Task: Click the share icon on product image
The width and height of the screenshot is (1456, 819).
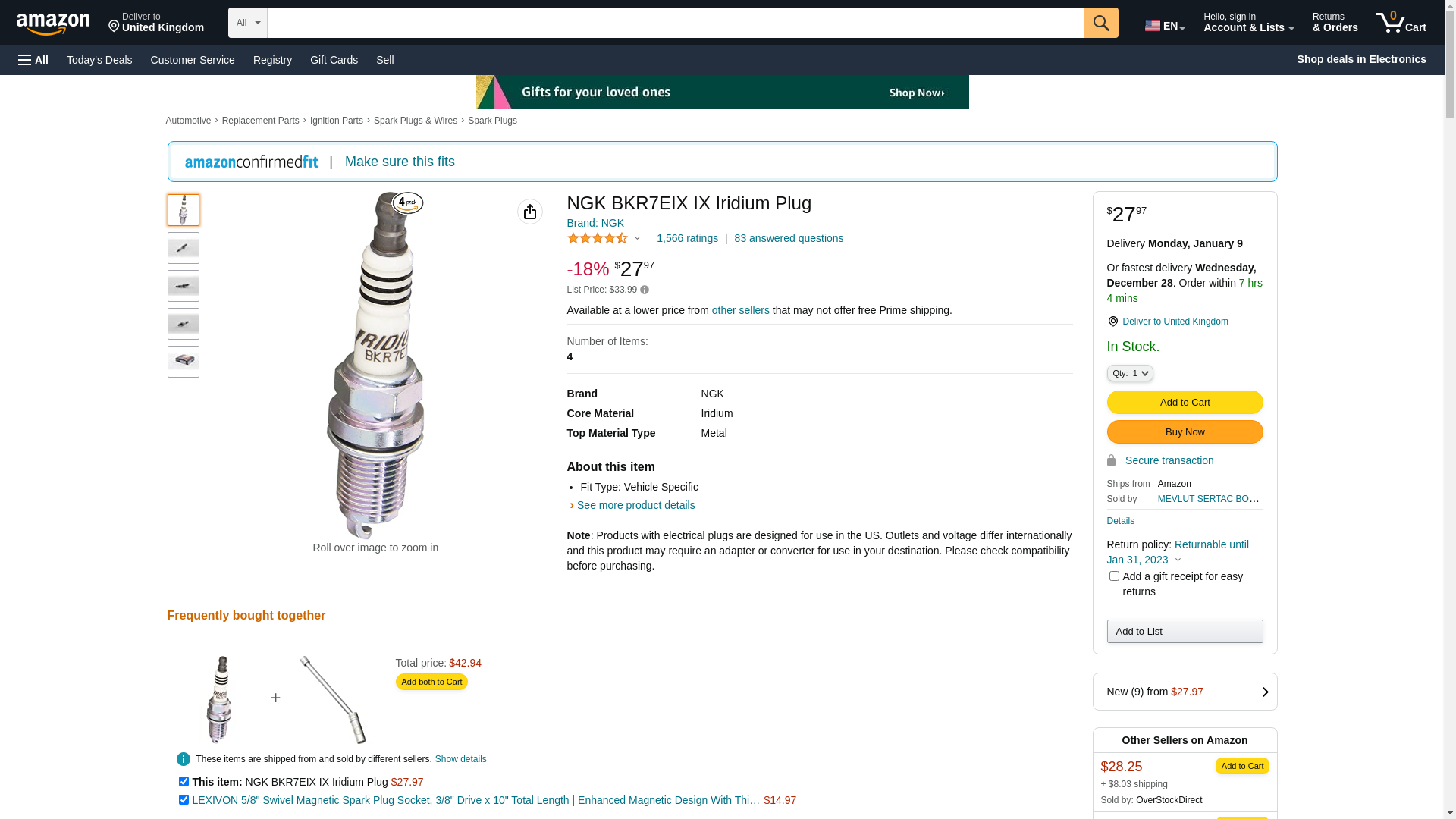Action: (529, 212)
